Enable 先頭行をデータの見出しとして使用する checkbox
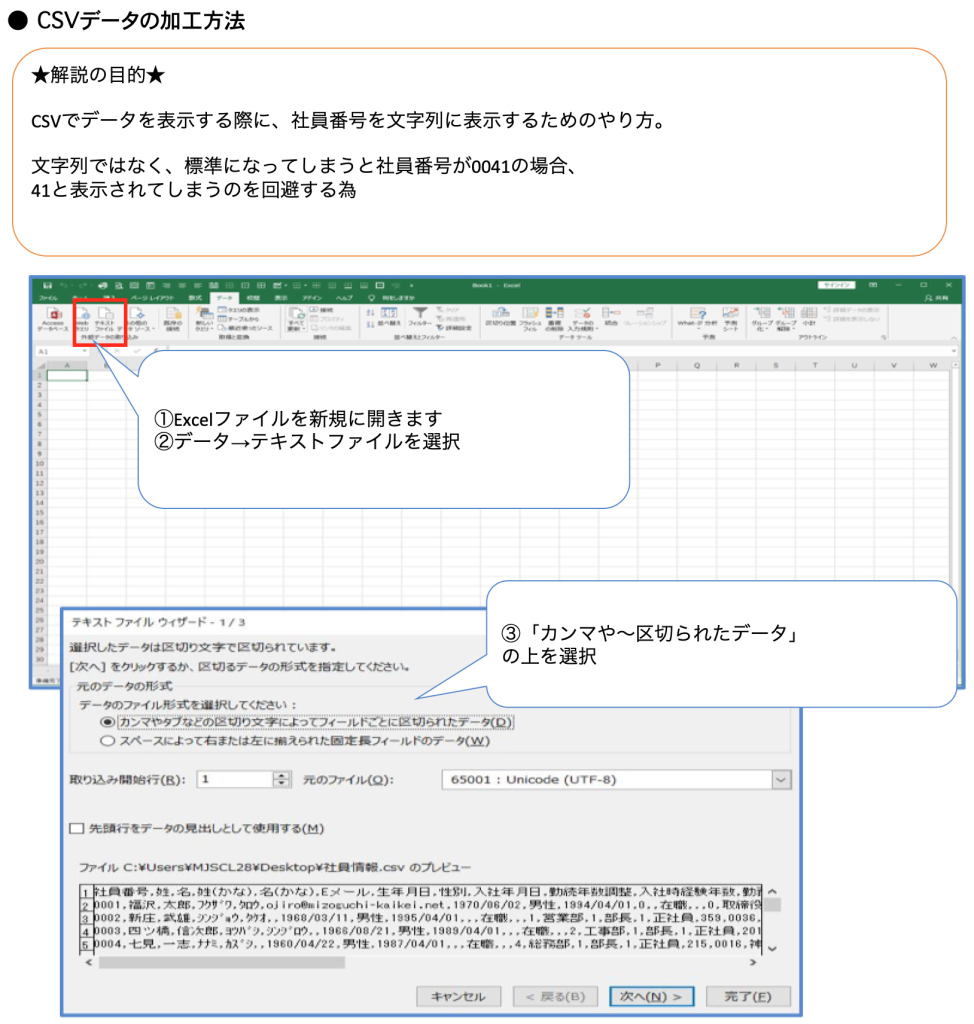This screenshot has height=1024, width=974. pyautogui.click(x=77, y=828)
